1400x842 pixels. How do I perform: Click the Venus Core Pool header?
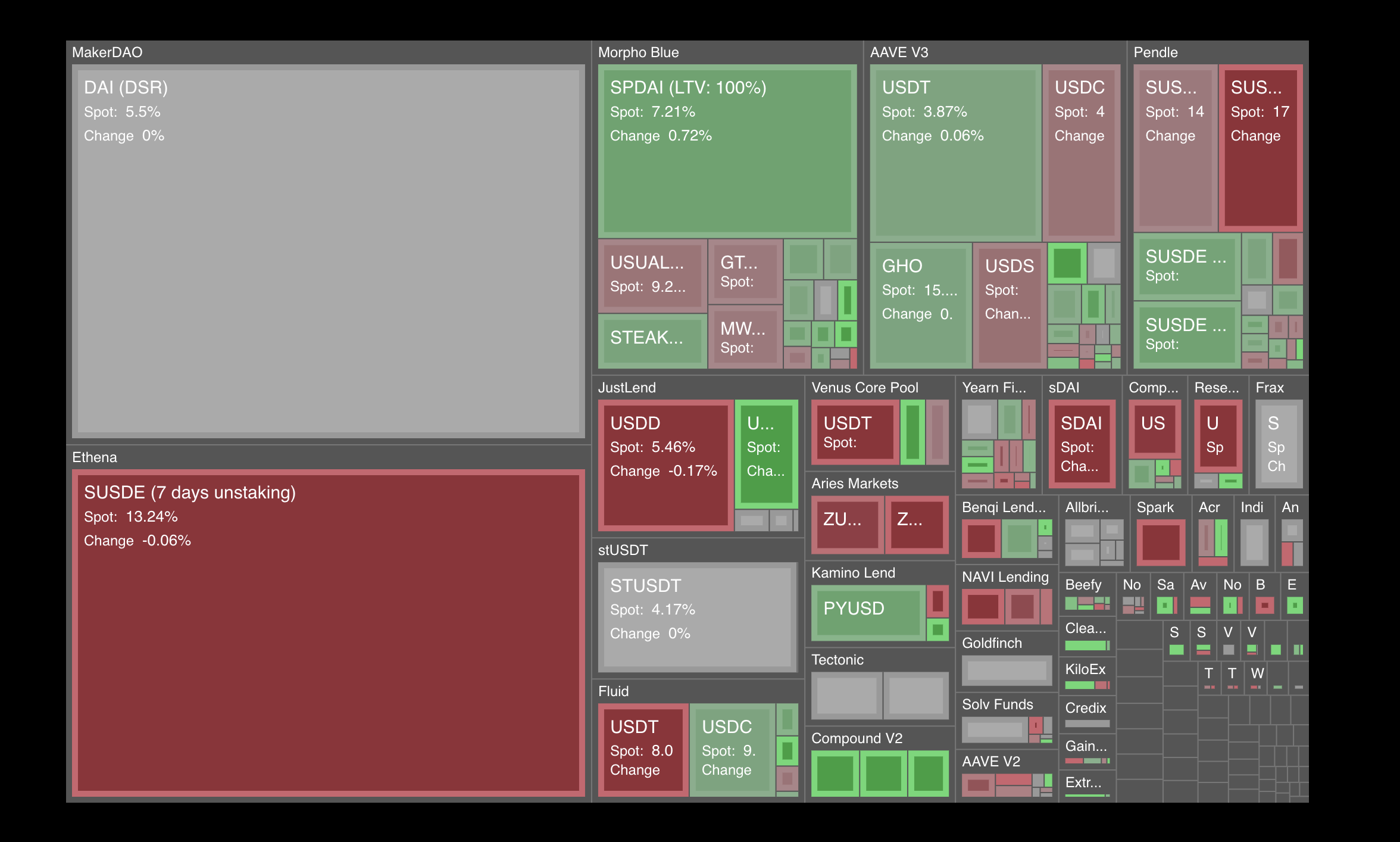tap(864, 388)
